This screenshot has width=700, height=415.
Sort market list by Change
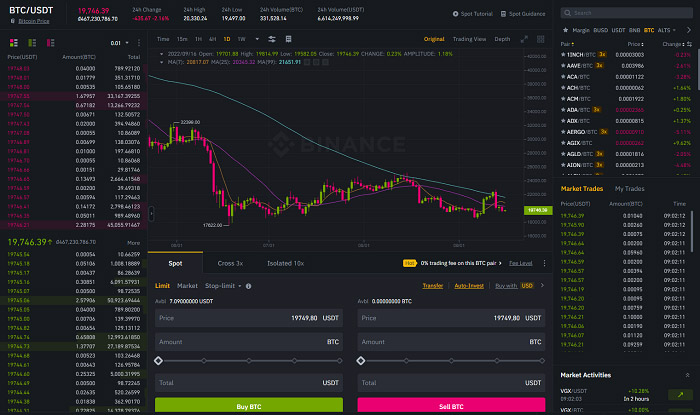(x=673, y=44)
